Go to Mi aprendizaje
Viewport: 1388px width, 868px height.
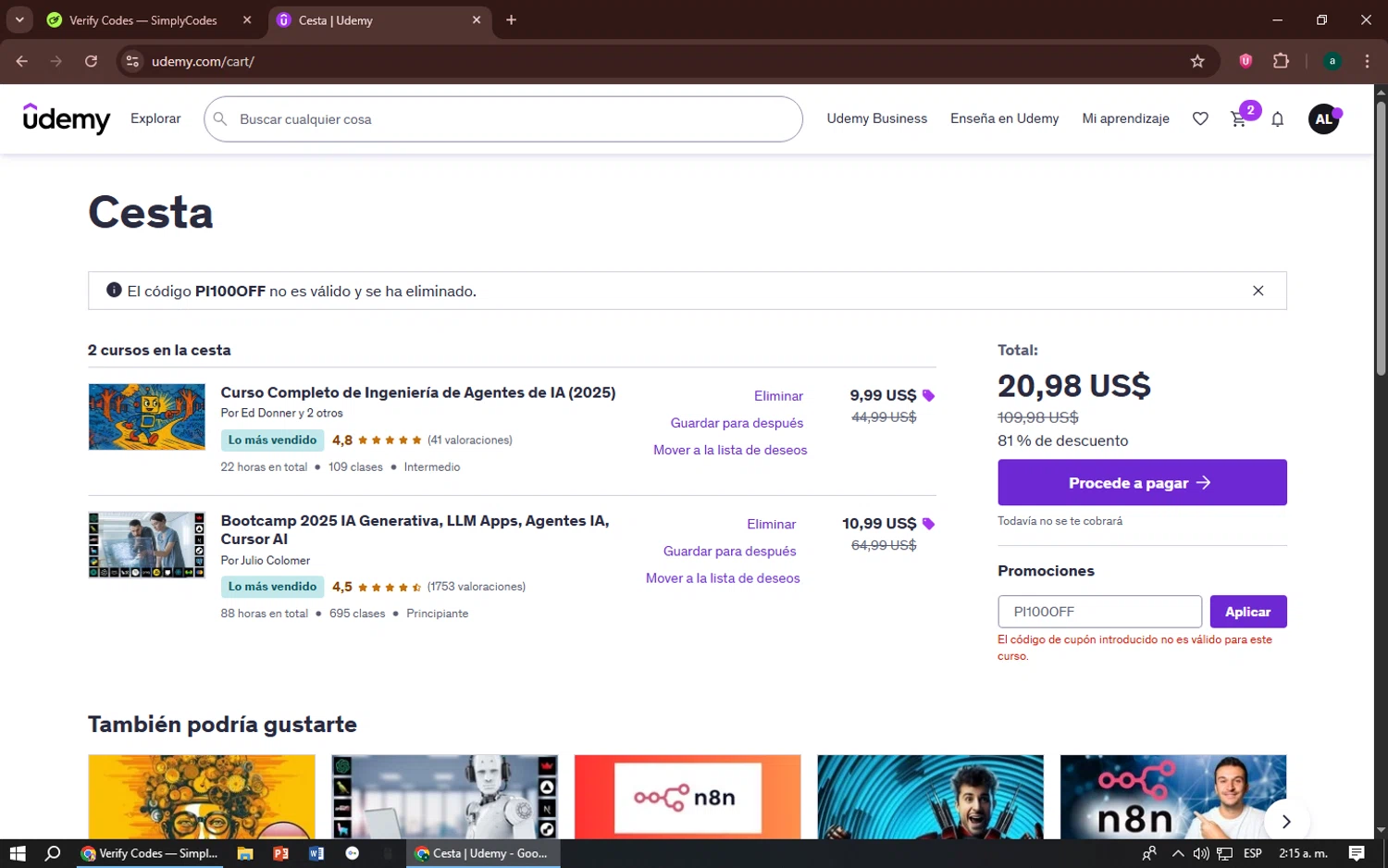[x=1125, y=118]
